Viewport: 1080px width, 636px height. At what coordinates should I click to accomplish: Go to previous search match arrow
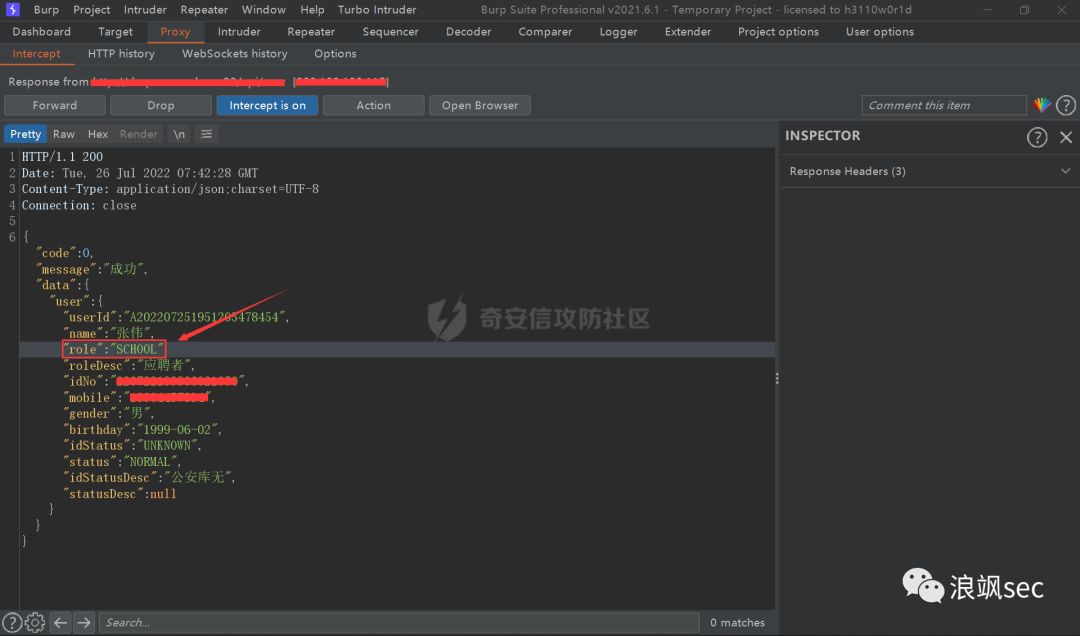tap(61, 622)
